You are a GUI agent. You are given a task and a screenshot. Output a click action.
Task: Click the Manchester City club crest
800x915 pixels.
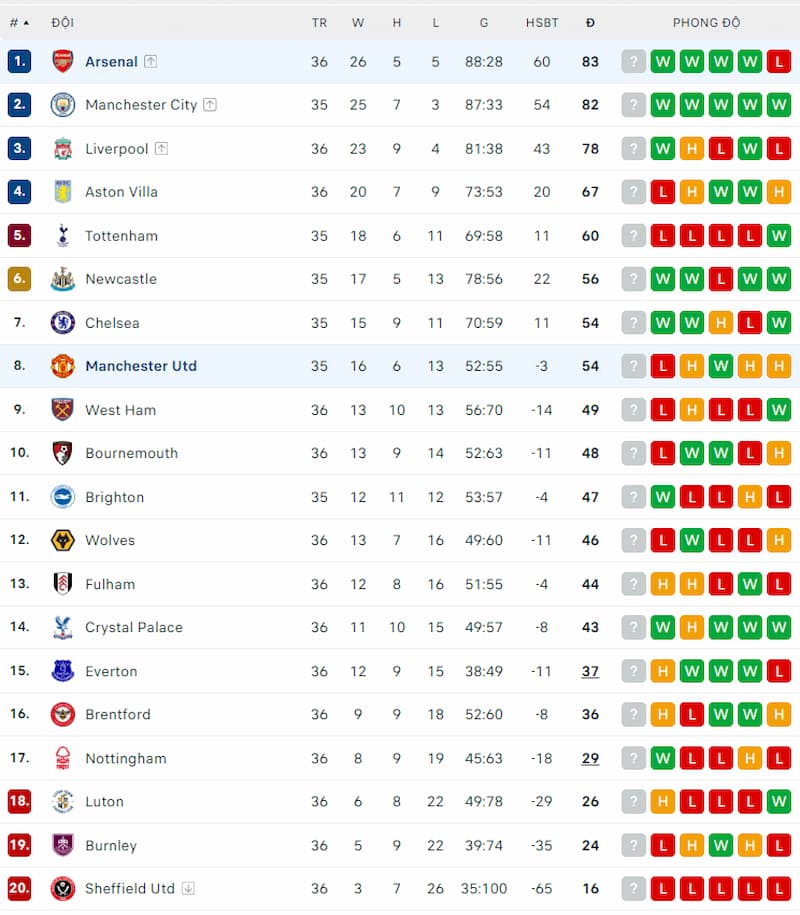62,104
